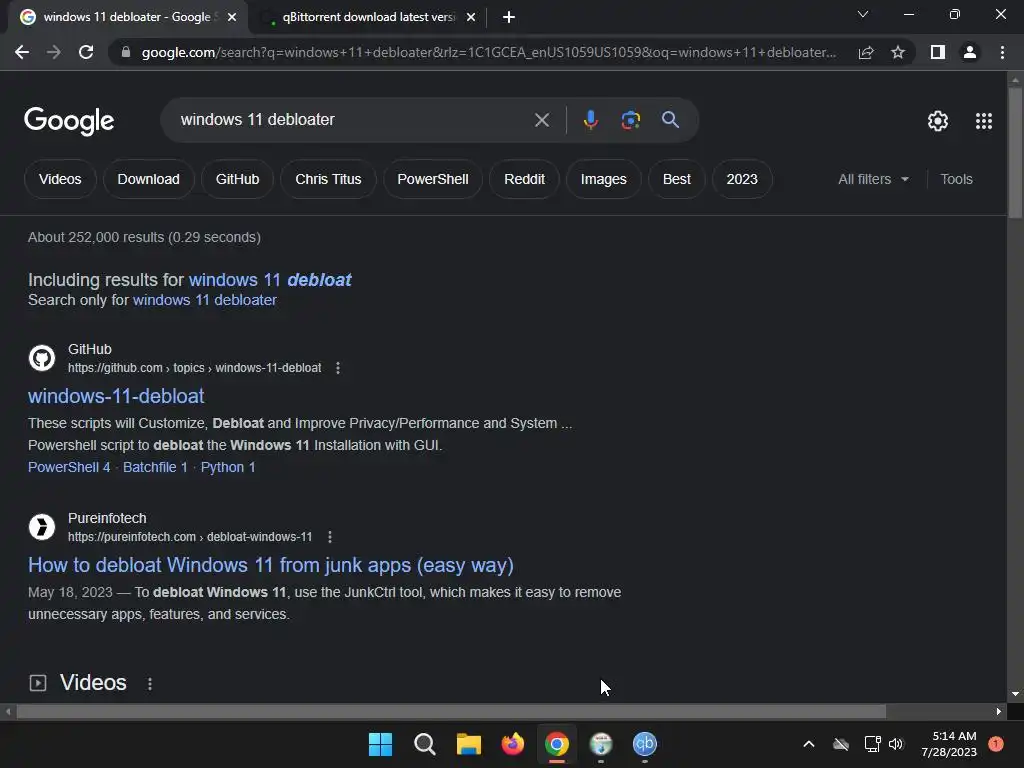The height and width of the screenshot is (768, 1024).
Task: Click the vertical scrollbar thumb
Action: pos(1015,152)
